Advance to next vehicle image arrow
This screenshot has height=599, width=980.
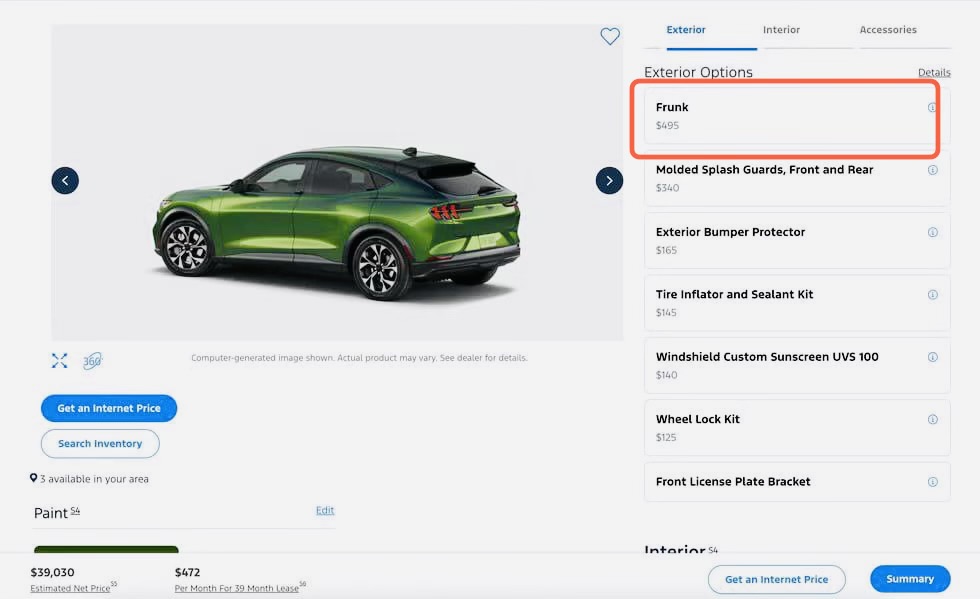(x=609, y=181)
